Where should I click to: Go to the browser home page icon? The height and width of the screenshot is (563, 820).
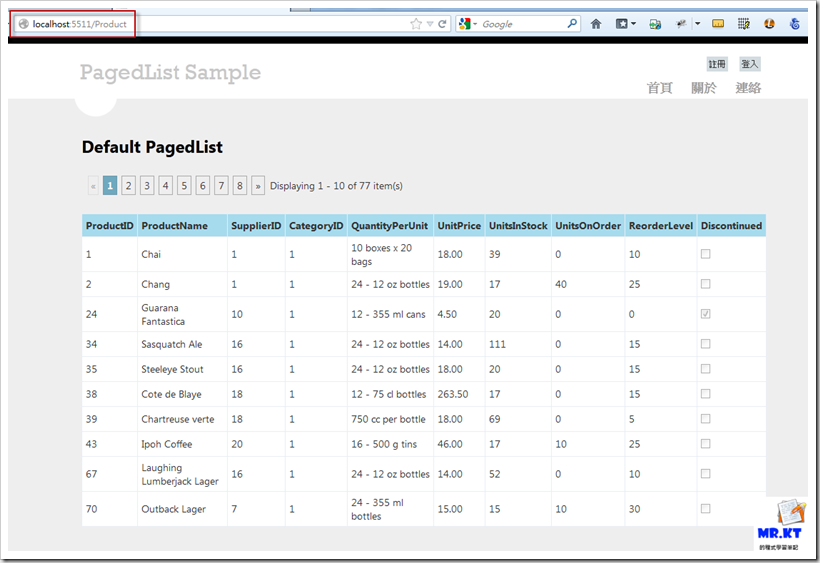[596, 24]
